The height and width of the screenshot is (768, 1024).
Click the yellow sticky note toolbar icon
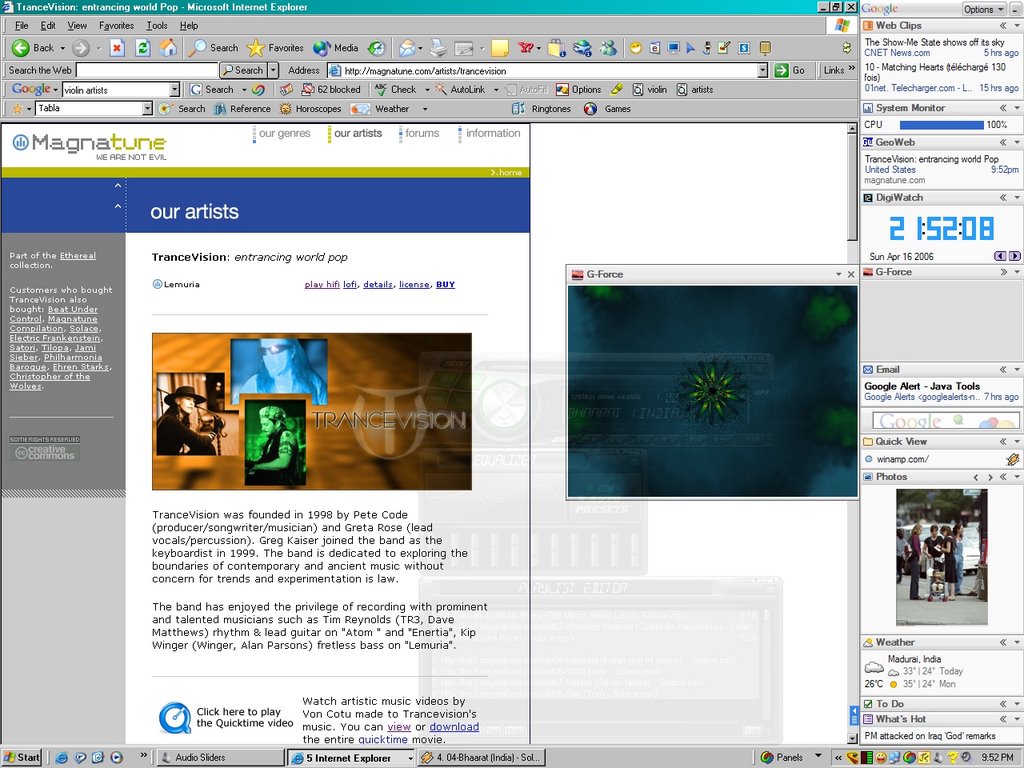pos(500,48)
